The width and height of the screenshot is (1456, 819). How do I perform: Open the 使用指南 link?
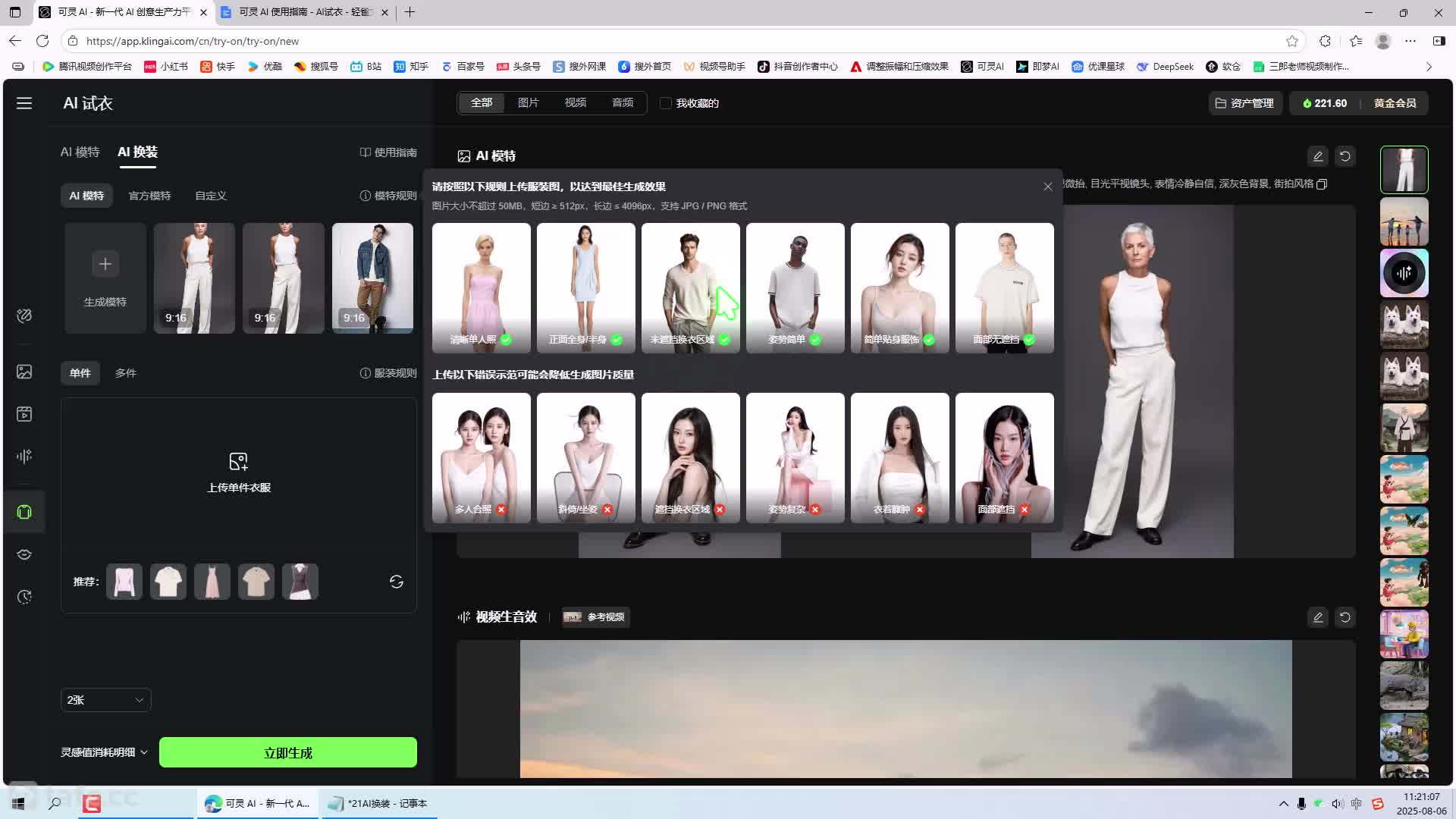point(388,152)
